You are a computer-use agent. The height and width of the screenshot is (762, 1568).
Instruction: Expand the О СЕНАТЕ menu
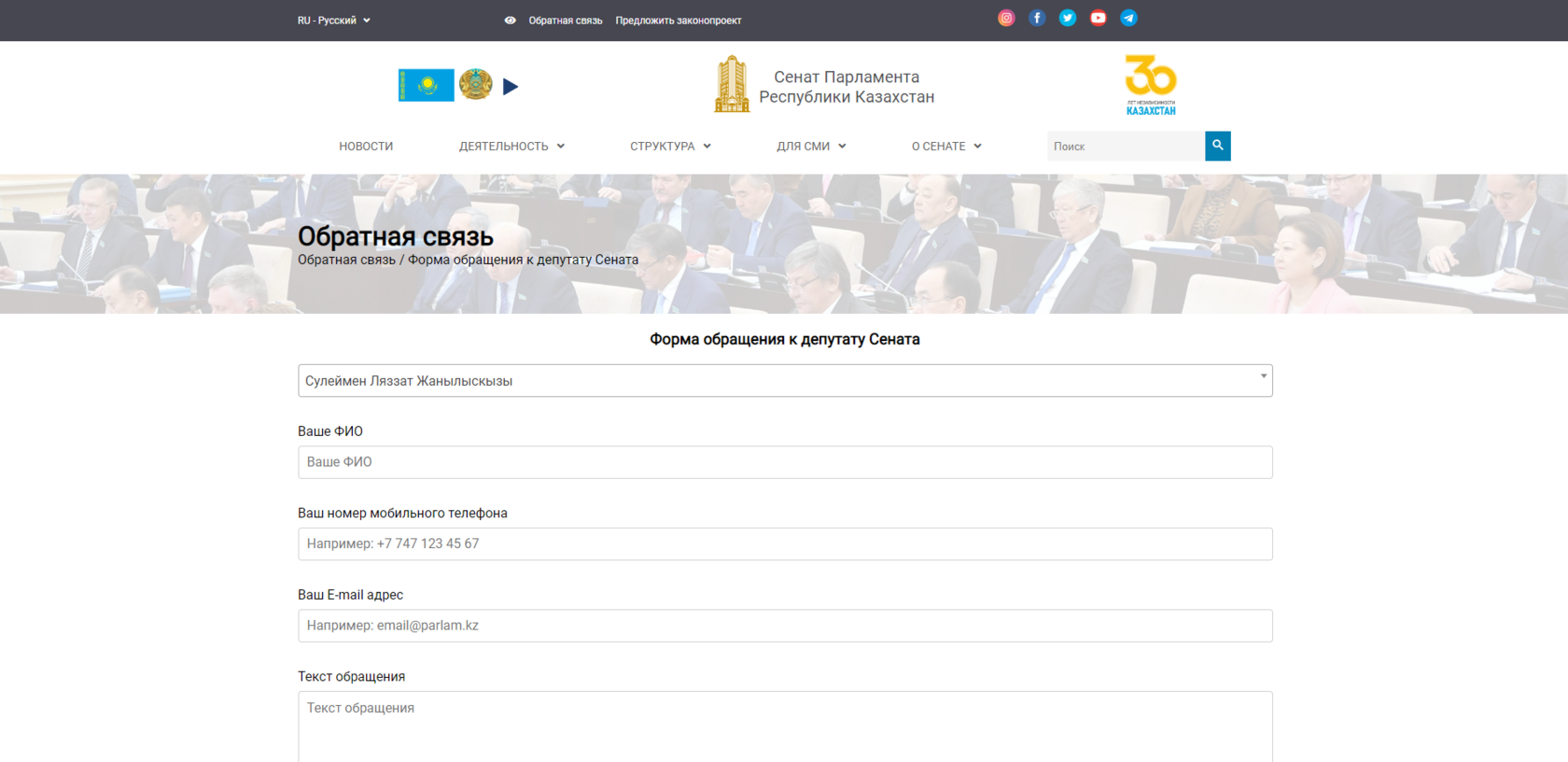click(946, 147)
